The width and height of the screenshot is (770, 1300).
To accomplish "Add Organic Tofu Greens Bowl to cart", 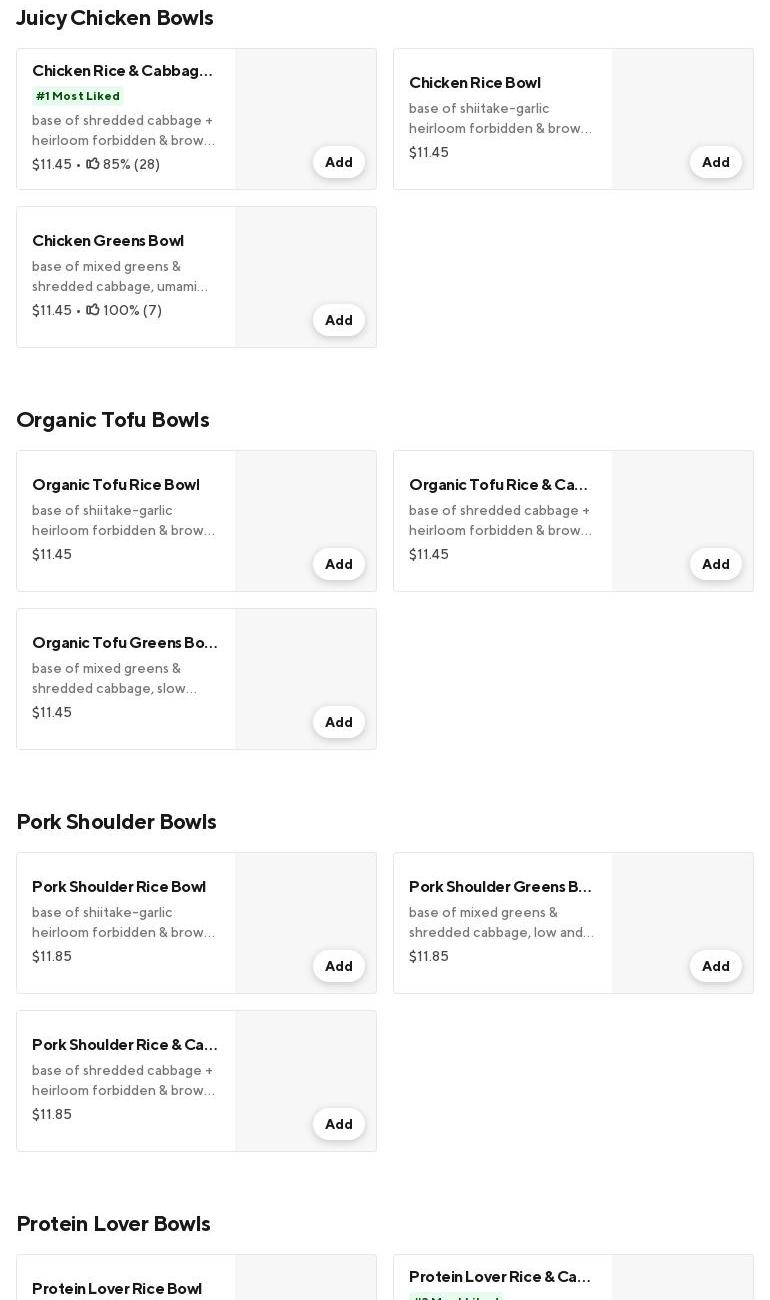I will 339,722.
